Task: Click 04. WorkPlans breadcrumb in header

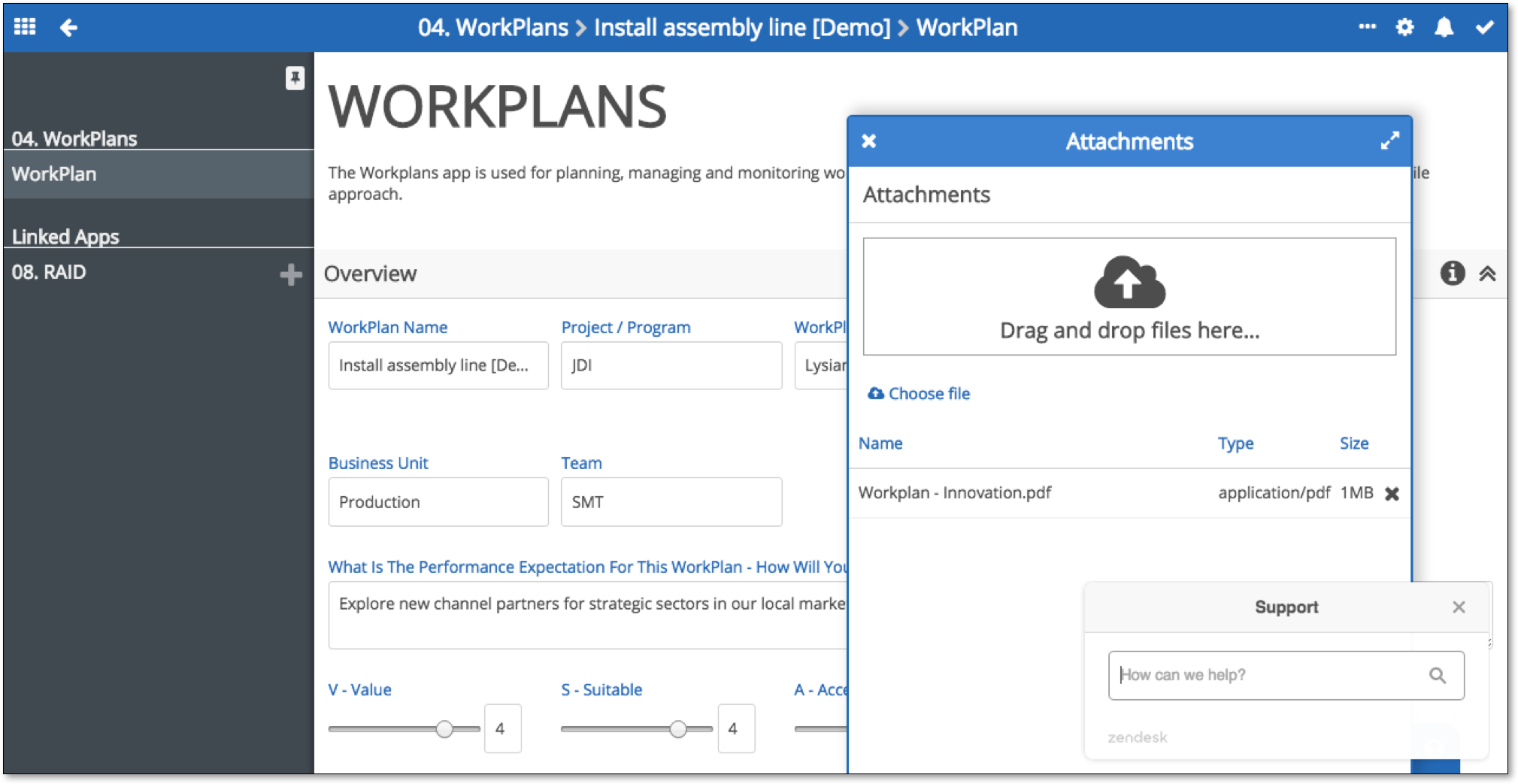Action: point(492,28)
